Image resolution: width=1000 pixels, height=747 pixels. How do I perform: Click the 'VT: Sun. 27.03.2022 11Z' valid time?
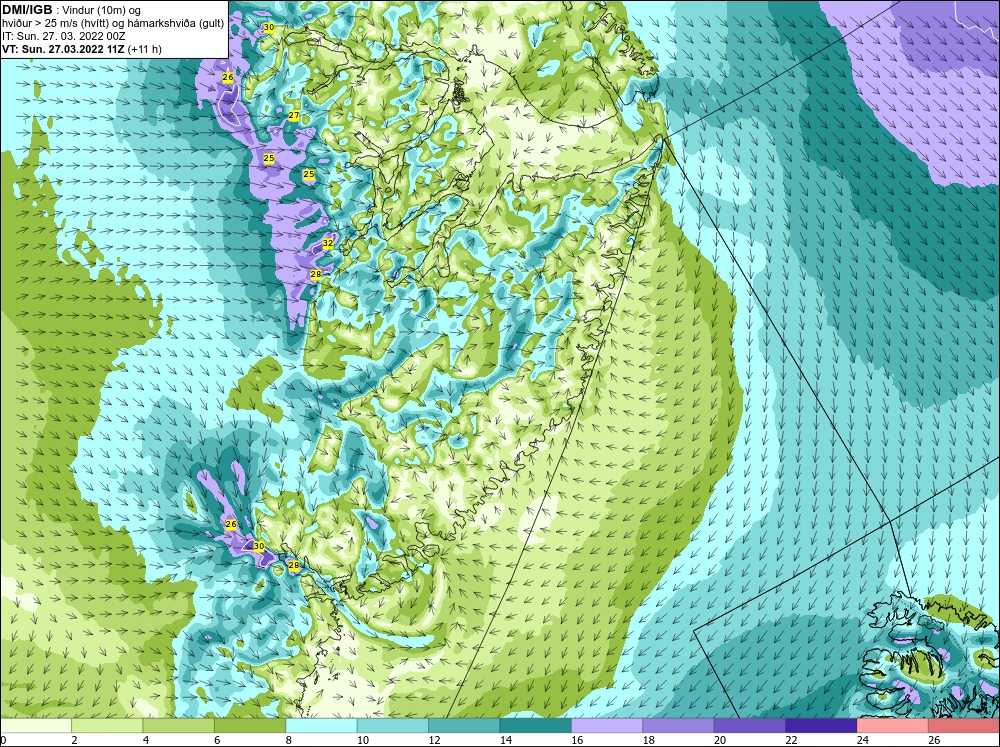(x=64, y=49)
